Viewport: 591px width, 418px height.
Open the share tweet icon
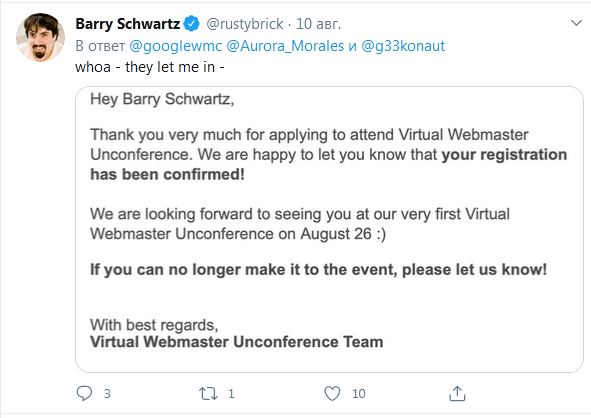tap(457, 393)
